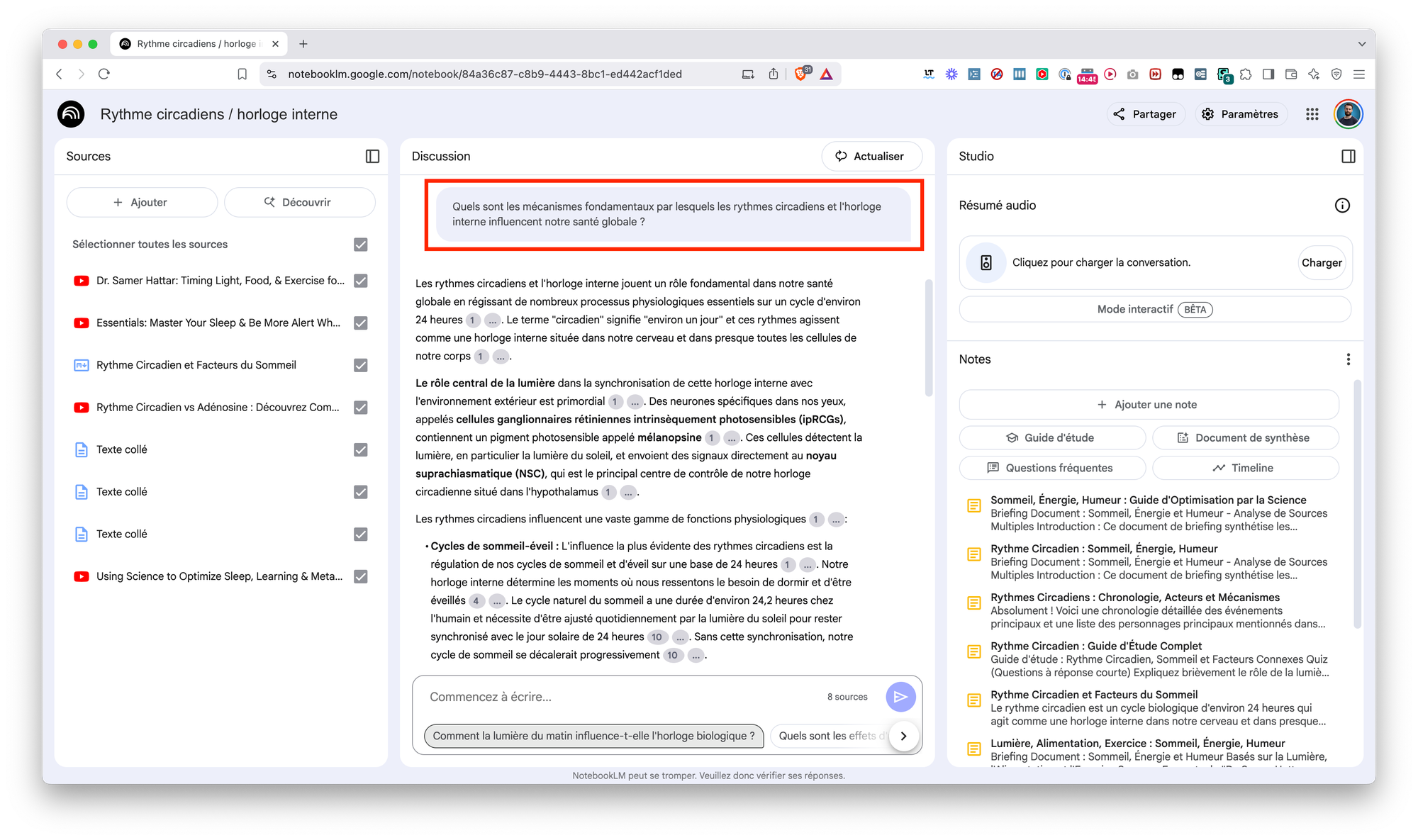The image size is (1418, 840).
Task: Generate a Timeline
Action: point(1246,468)
